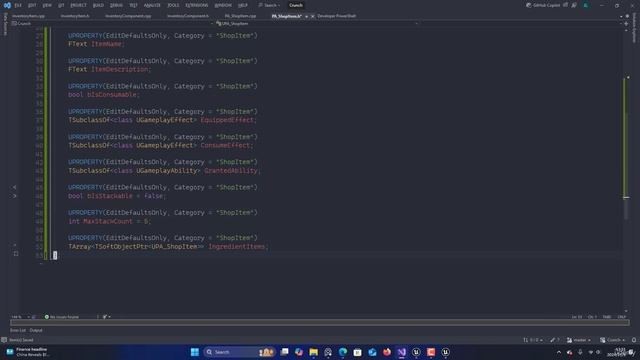Open the notifications bell icon

[634, 340]
